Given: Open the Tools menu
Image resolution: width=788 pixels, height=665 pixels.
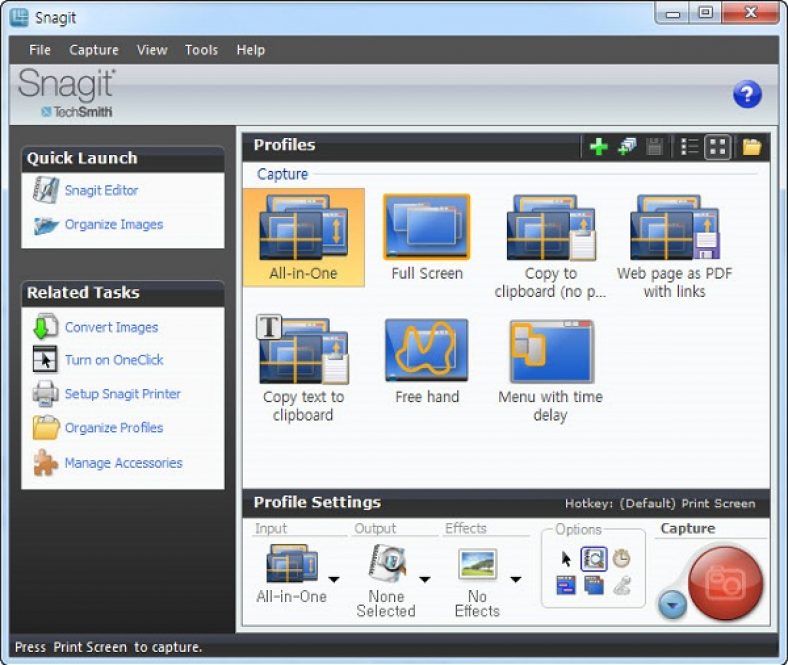Looking at the screenshot, I should (x=202, y=50).
